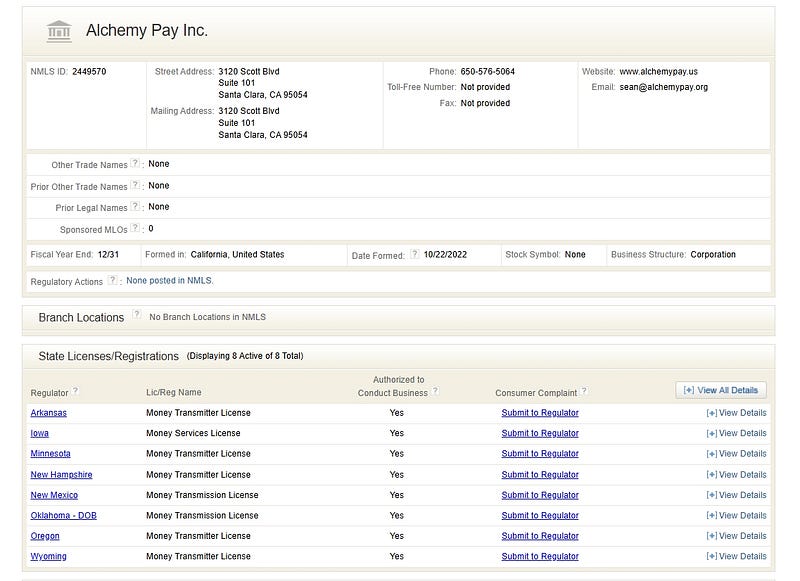Viewport: 800px width, 581px height.
Task: Click the Stock Symbol value 'None'
Action: click(575, 255)
